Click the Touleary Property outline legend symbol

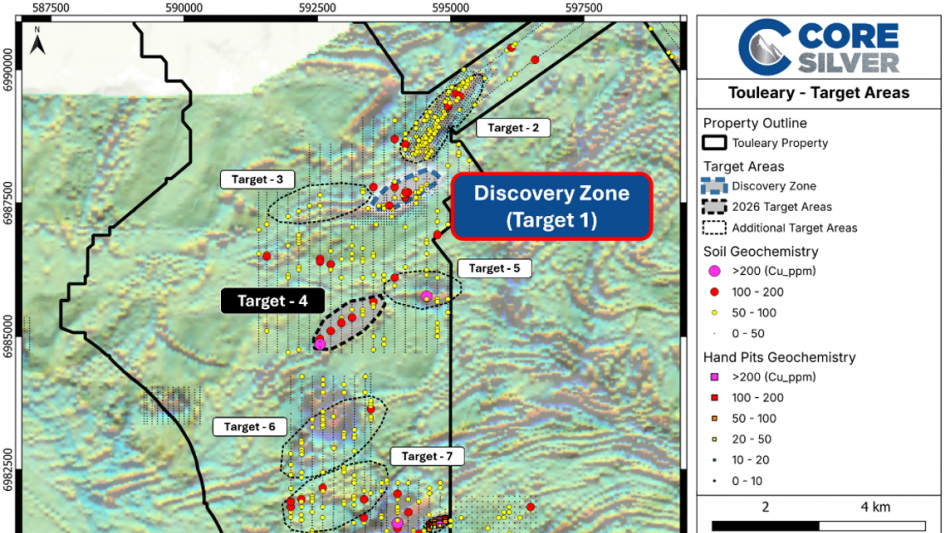tap(714, 143)
